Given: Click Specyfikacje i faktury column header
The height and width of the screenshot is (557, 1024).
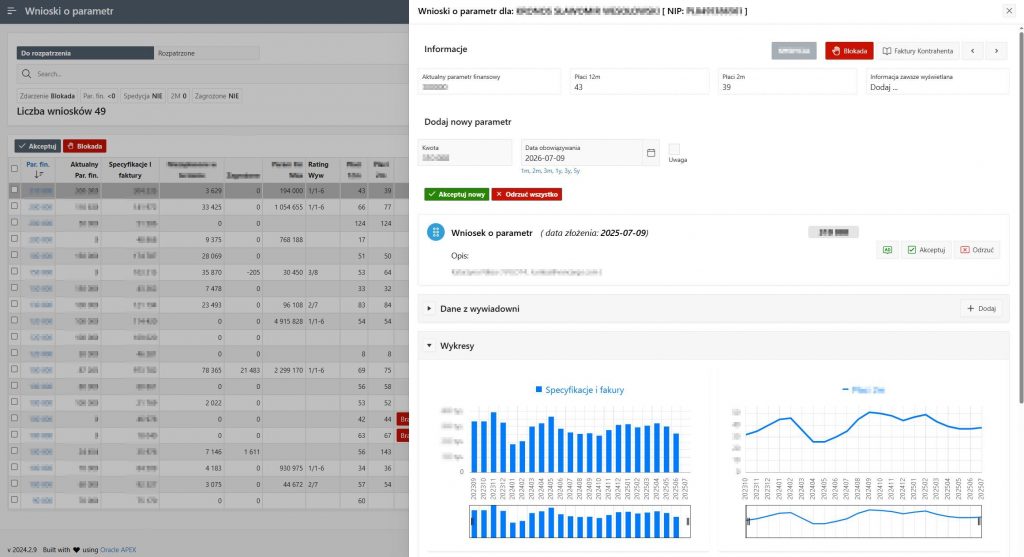Looking at the screenshot, I should 130,170.
